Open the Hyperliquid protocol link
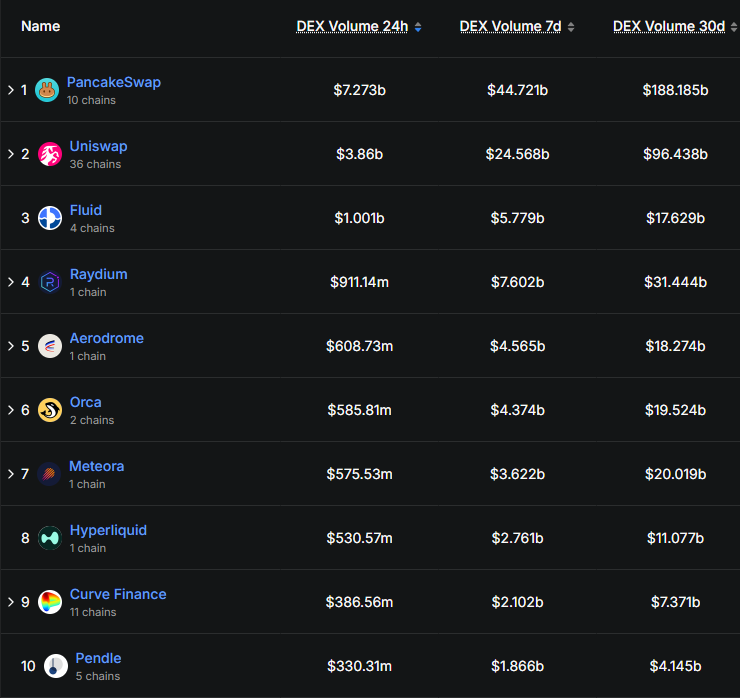 (108, 530)
